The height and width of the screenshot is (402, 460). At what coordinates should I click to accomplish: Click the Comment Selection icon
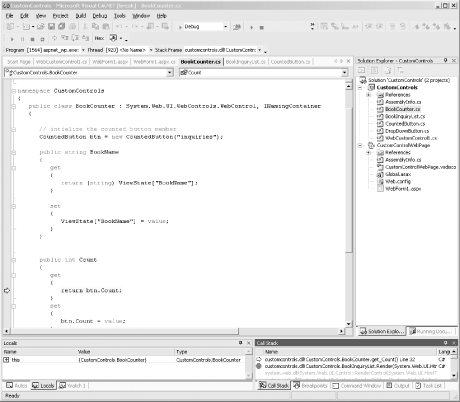pos(392,26)
